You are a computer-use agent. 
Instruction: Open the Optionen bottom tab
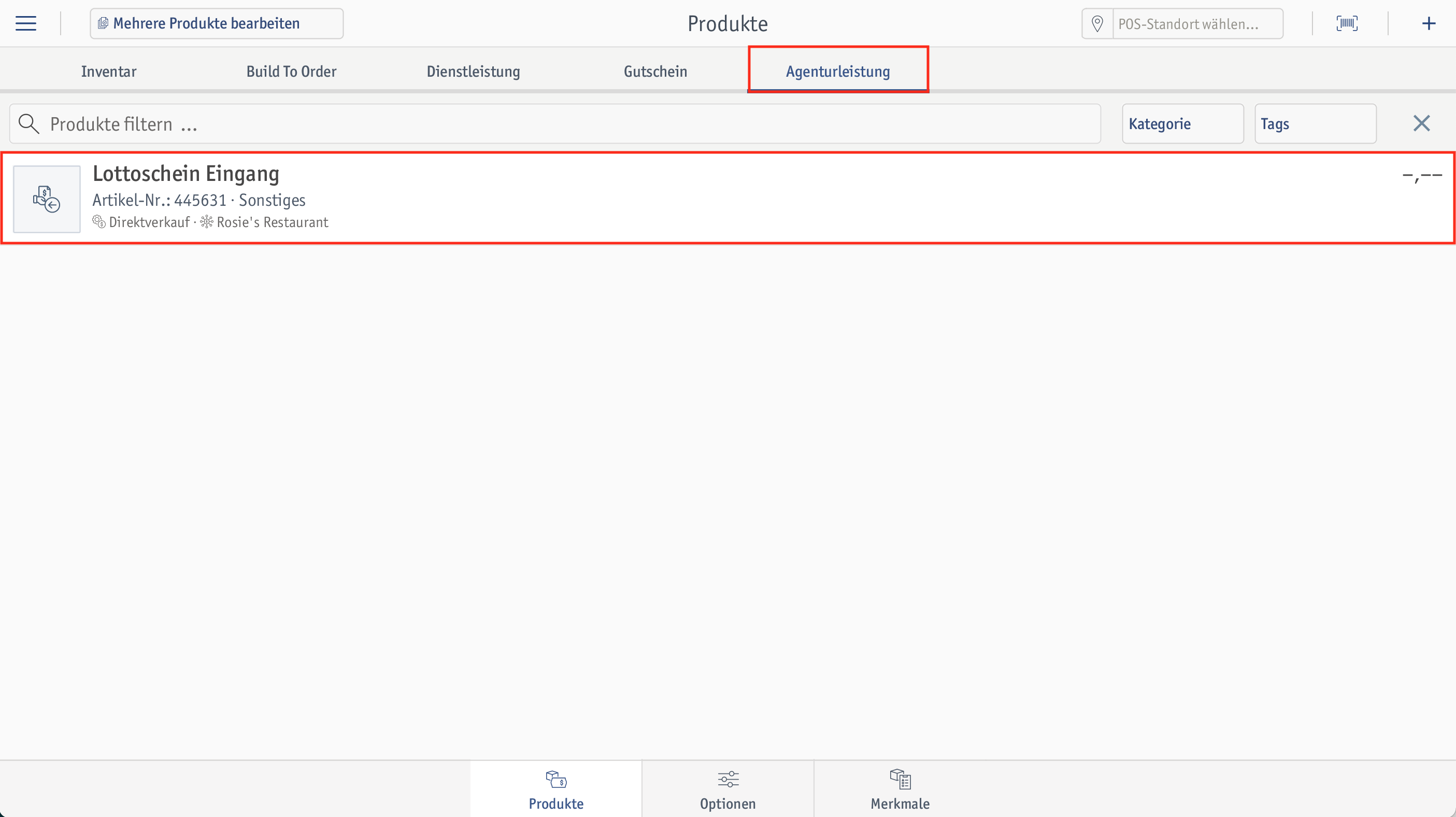click(727, 788)
